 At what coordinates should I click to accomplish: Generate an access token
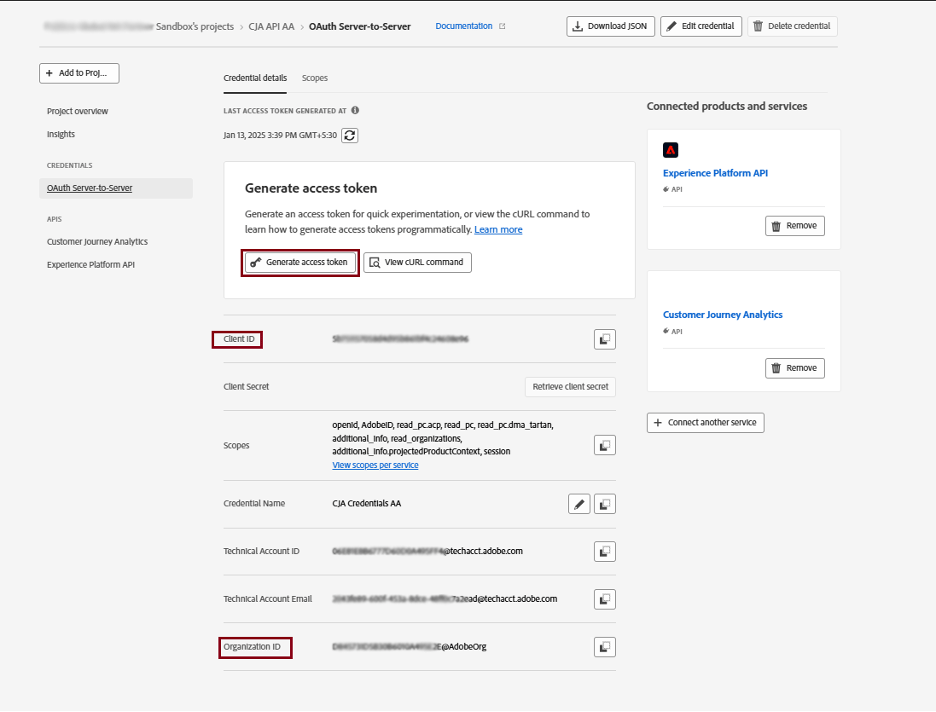tap(299, 262)
